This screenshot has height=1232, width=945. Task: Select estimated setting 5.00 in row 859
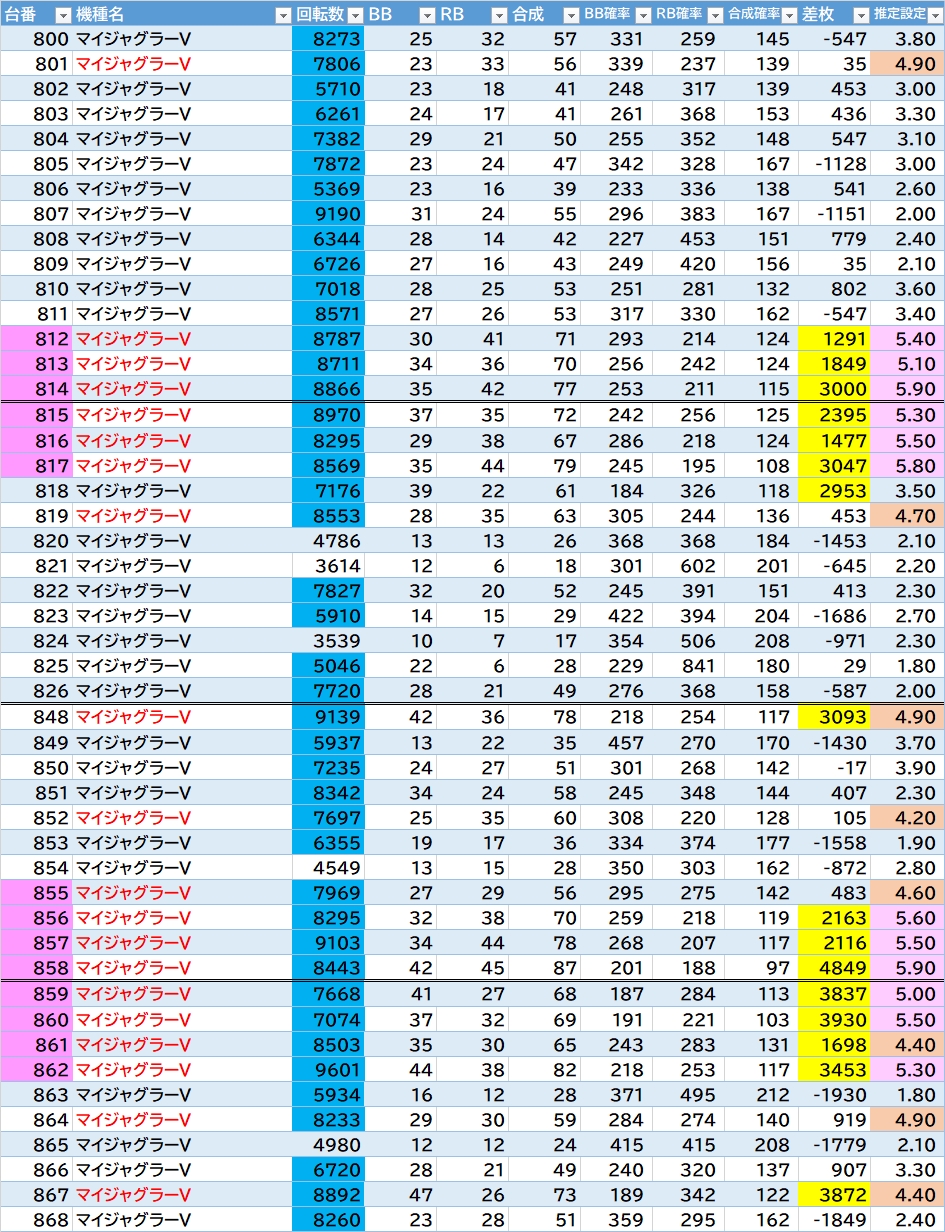(x=907, y=994)
